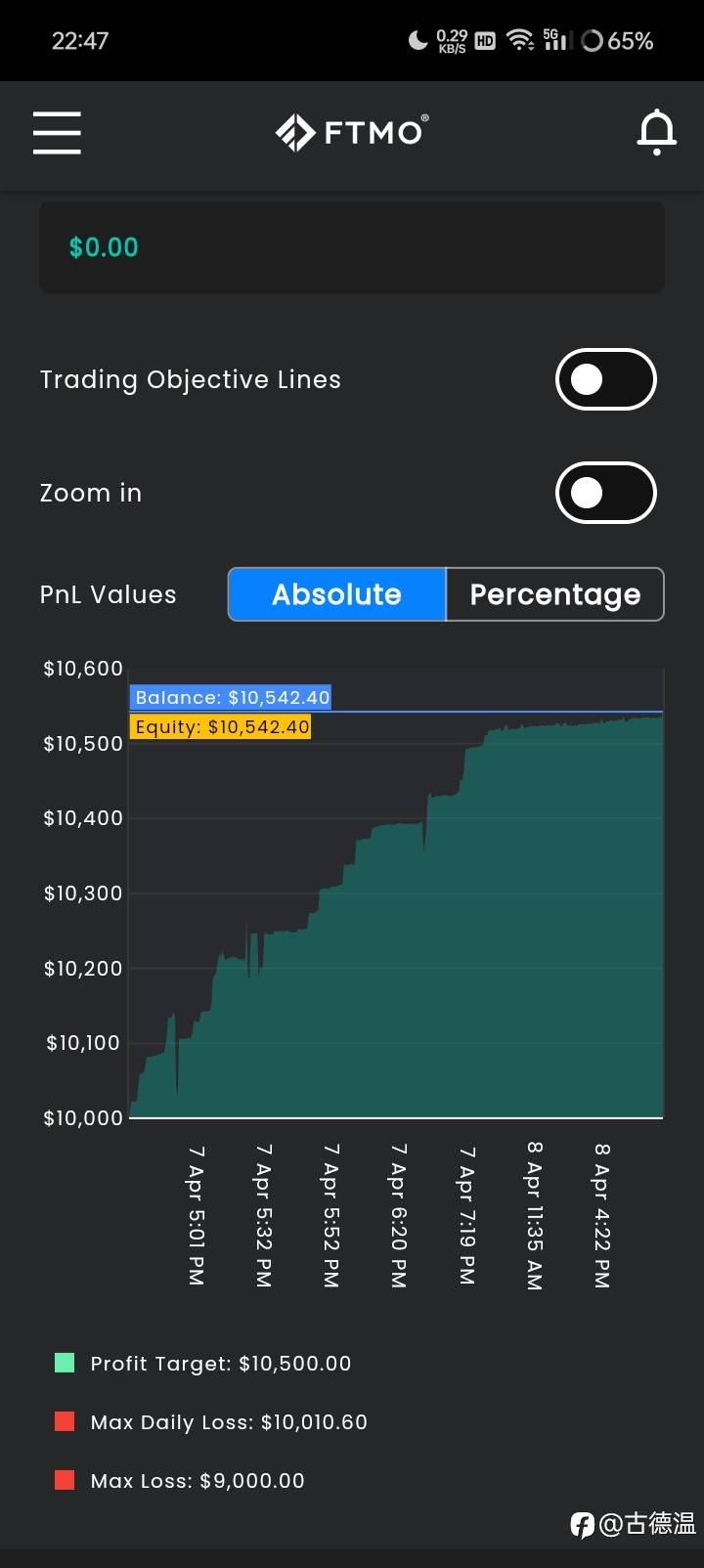
Task: Open the hamburger menu
Action: click(57, 133)
